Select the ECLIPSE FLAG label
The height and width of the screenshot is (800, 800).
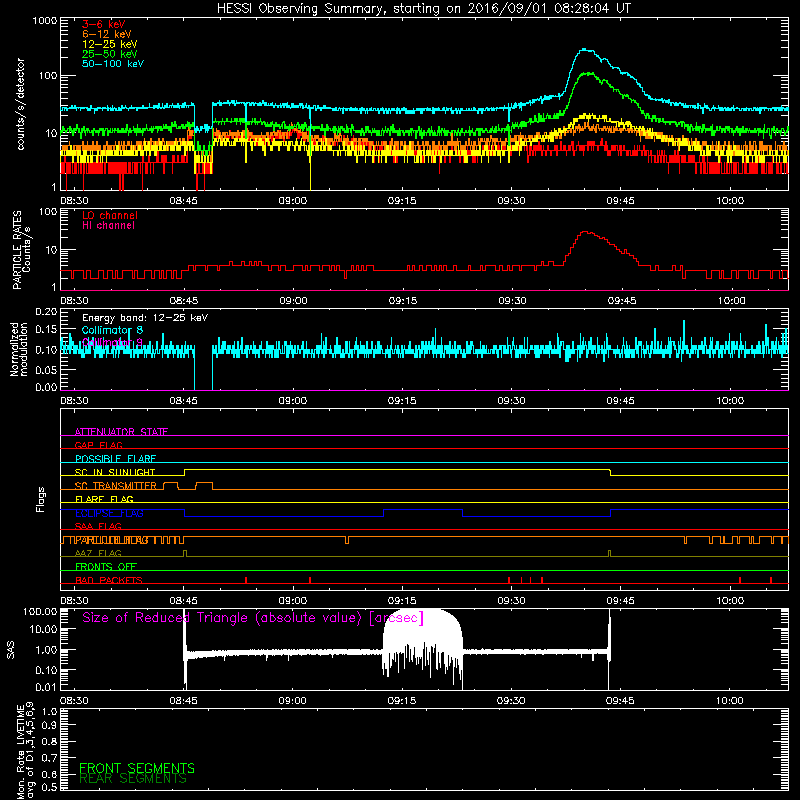(x=109, y=513)
